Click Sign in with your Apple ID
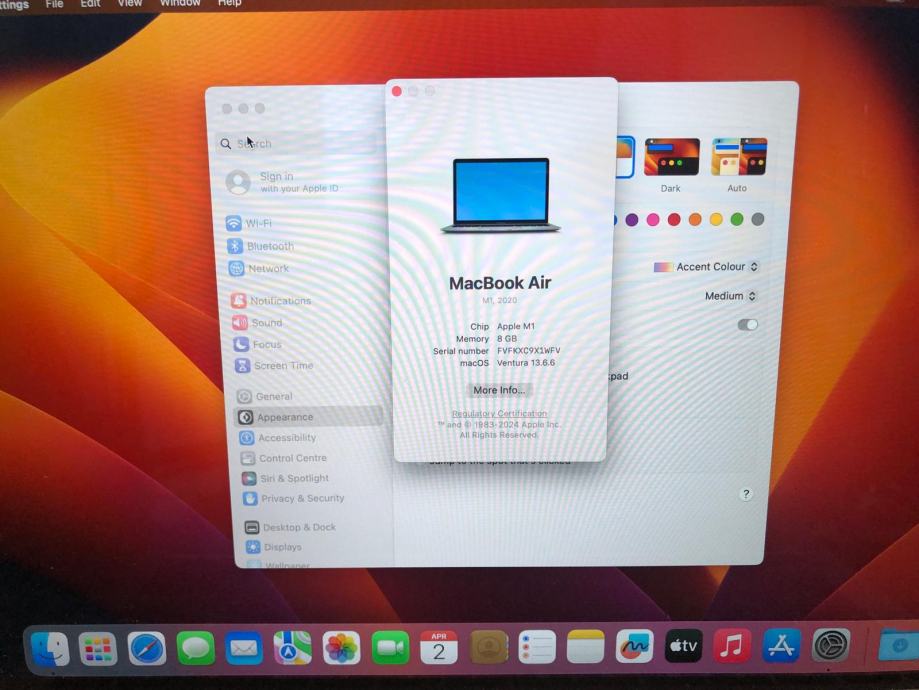Image resolution: width=919 pixels, height=690 pixels. coord(282,182)
